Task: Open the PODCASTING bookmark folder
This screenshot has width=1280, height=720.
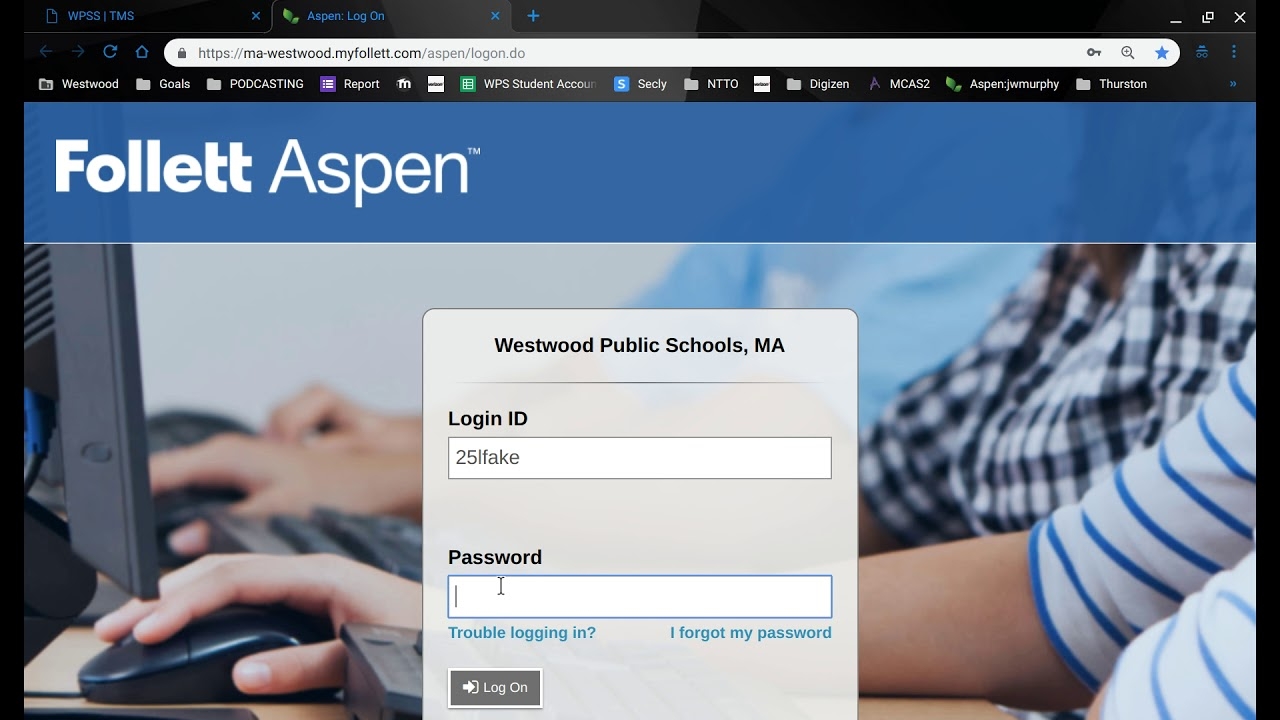Action: [x=255, y=84]
